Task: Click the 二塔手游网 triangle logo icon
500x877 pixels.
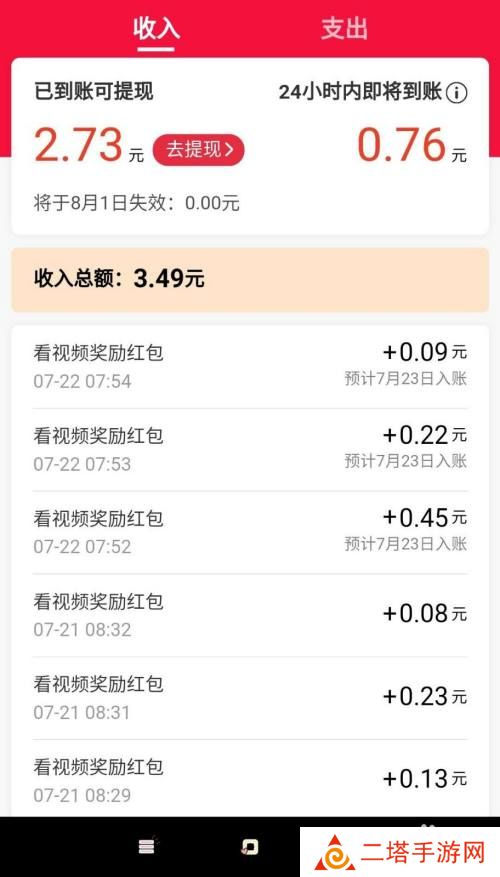Action: click(x=334, y=854)
